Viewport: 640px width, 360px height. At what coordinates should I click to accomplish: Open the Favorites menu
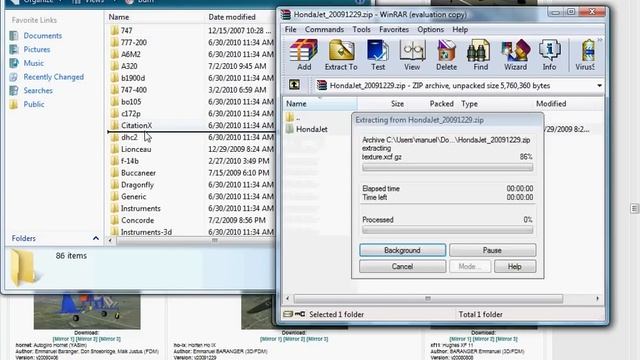(x=394, y=29)
